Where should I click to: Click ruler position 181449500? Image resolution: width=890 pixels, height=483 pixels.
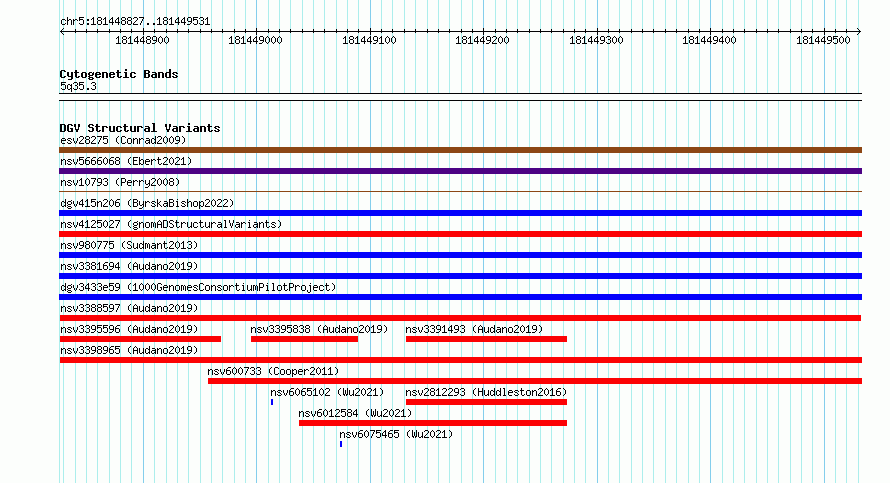coord(824,40)
